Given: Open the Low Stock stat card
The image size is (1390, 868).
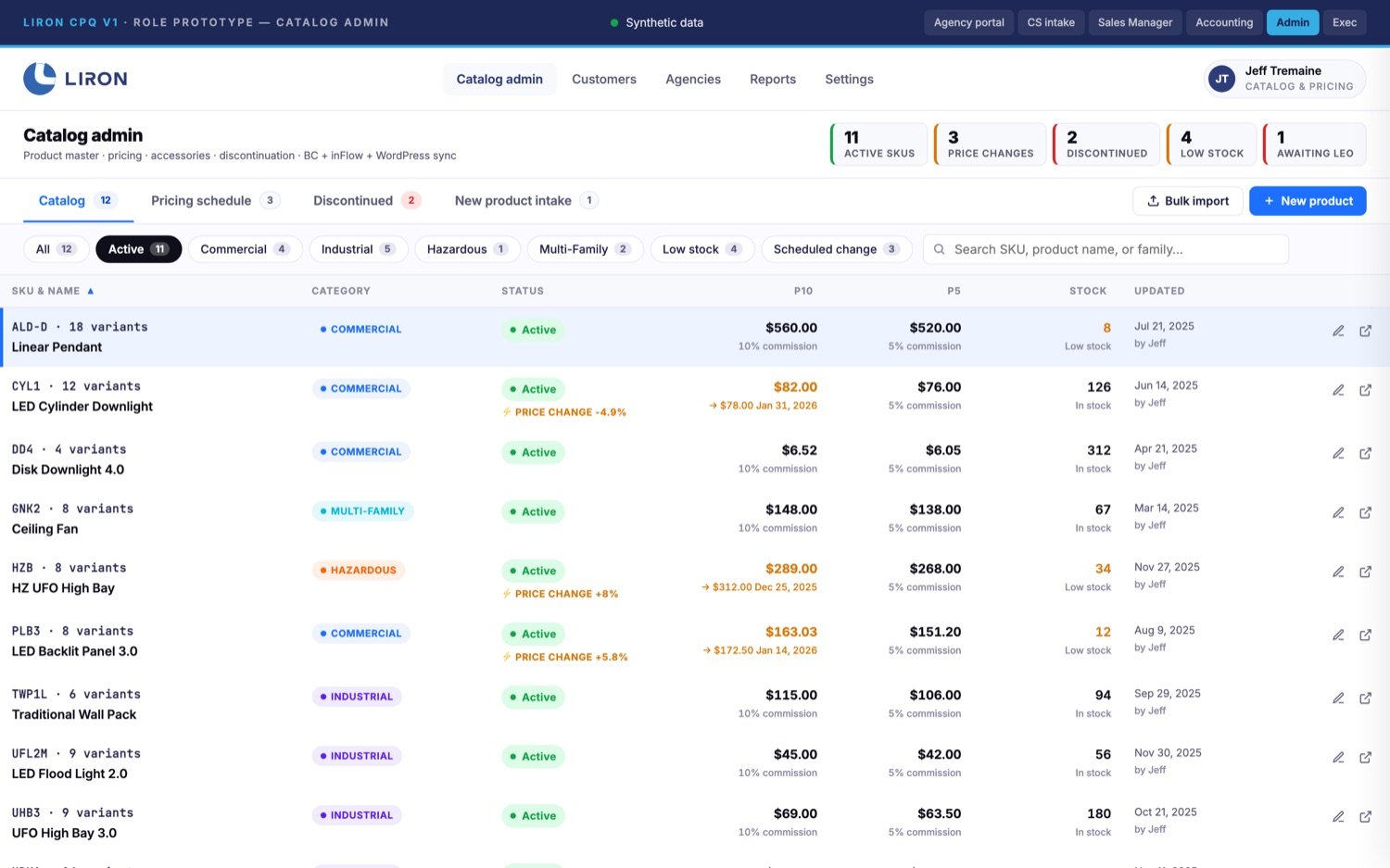Looking at the screenshot, I should pyautogui.click(x=1211, y=145).
